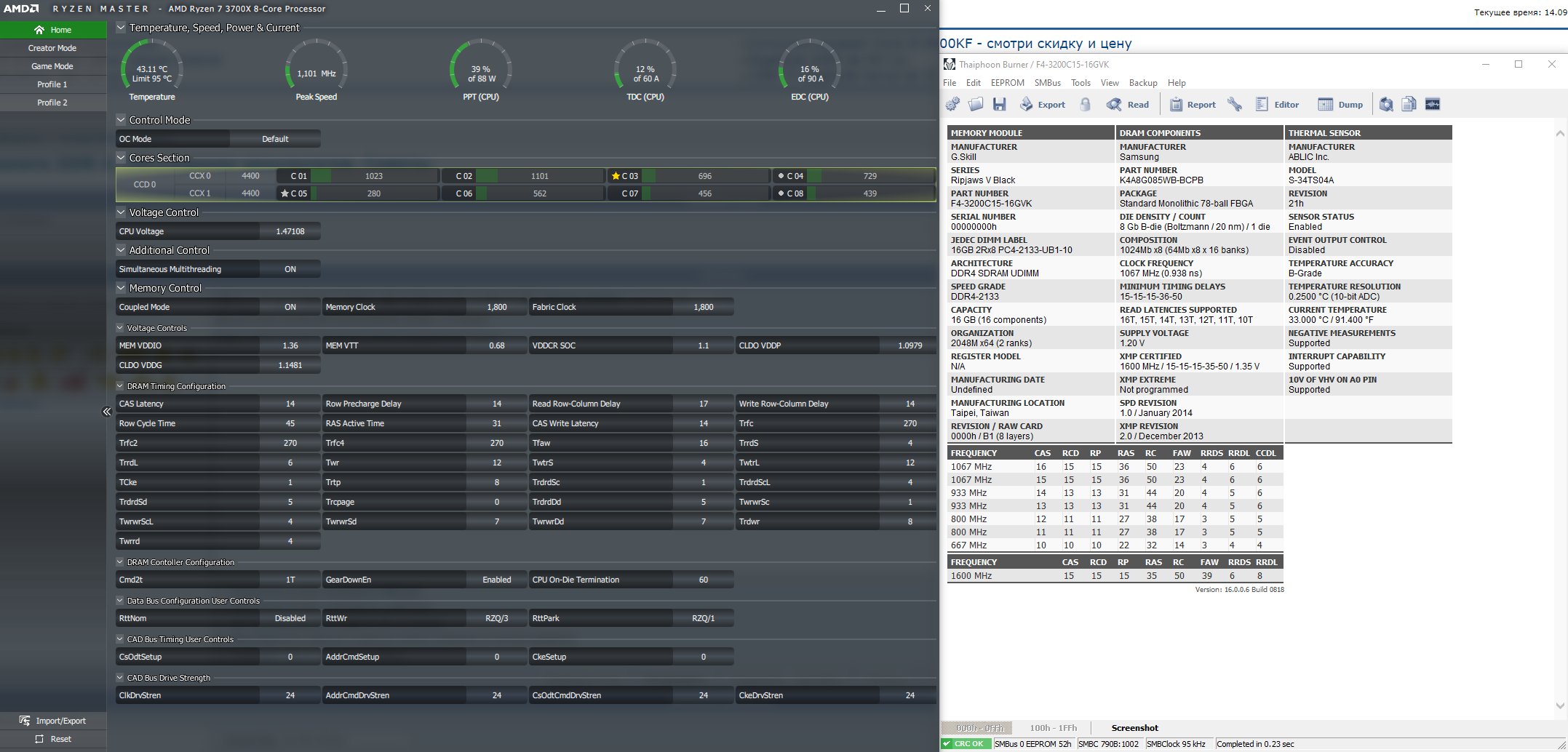Collapse CAD Bus Drive Strength section
Image resolution: width=1568 pixels, height=752 pixels.
point(120,678)
